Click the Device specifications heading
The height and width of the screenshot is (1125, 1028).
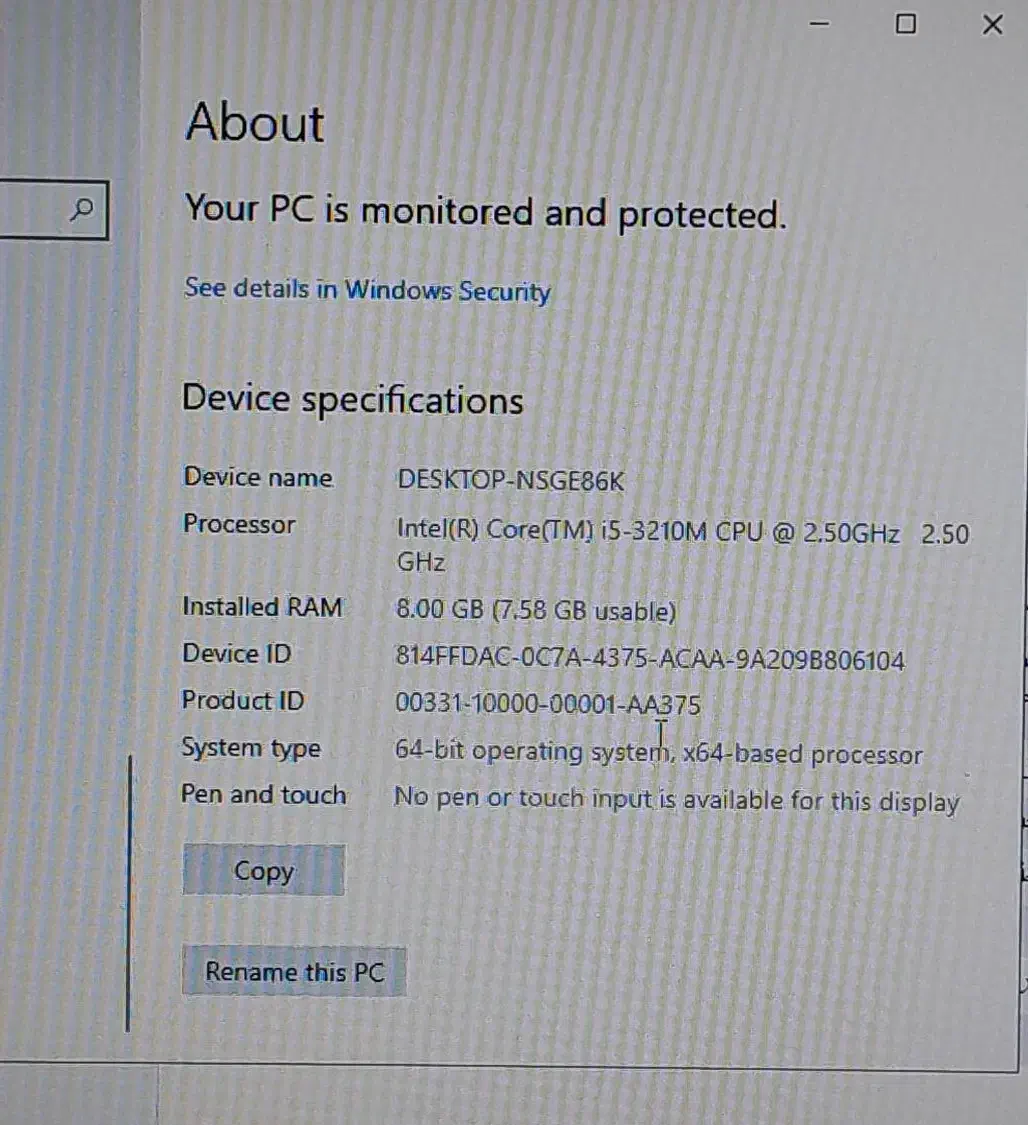[x=353, y=400]
